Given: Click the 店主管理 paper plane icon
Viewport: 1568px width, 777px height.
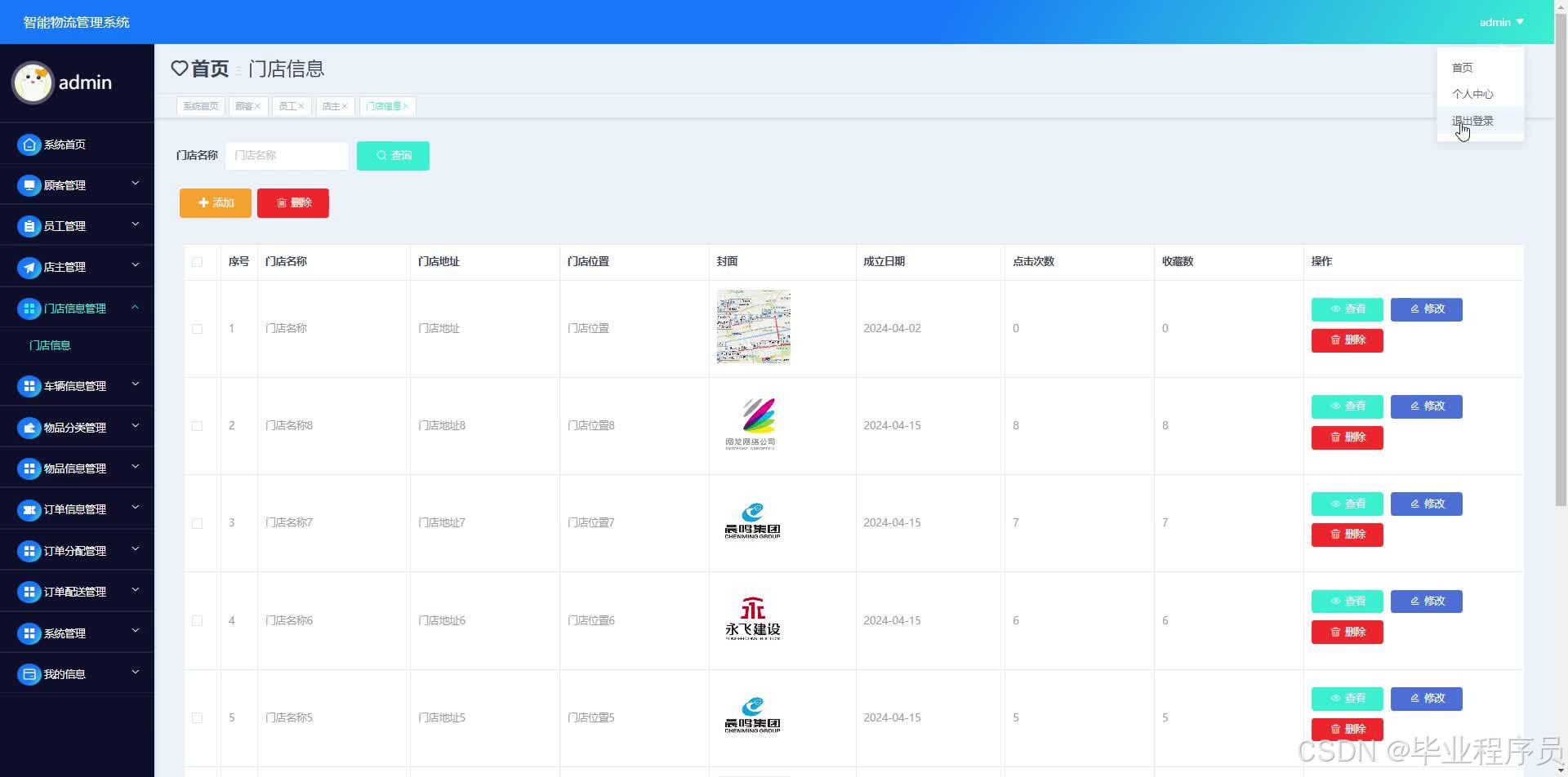Looking at the screenshot, I should point(29,267).
